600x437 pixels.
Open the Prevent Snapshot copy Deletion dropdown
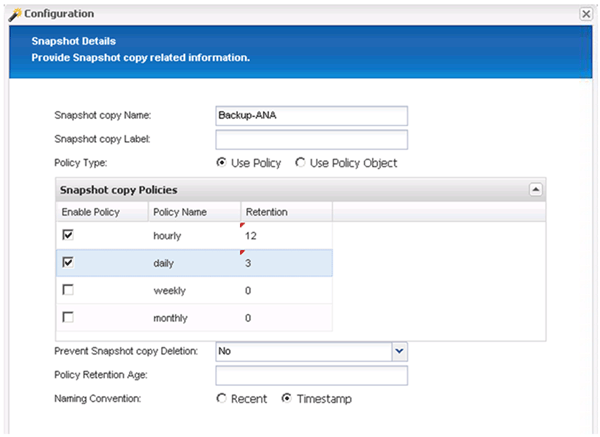click(x=399, y=352)
